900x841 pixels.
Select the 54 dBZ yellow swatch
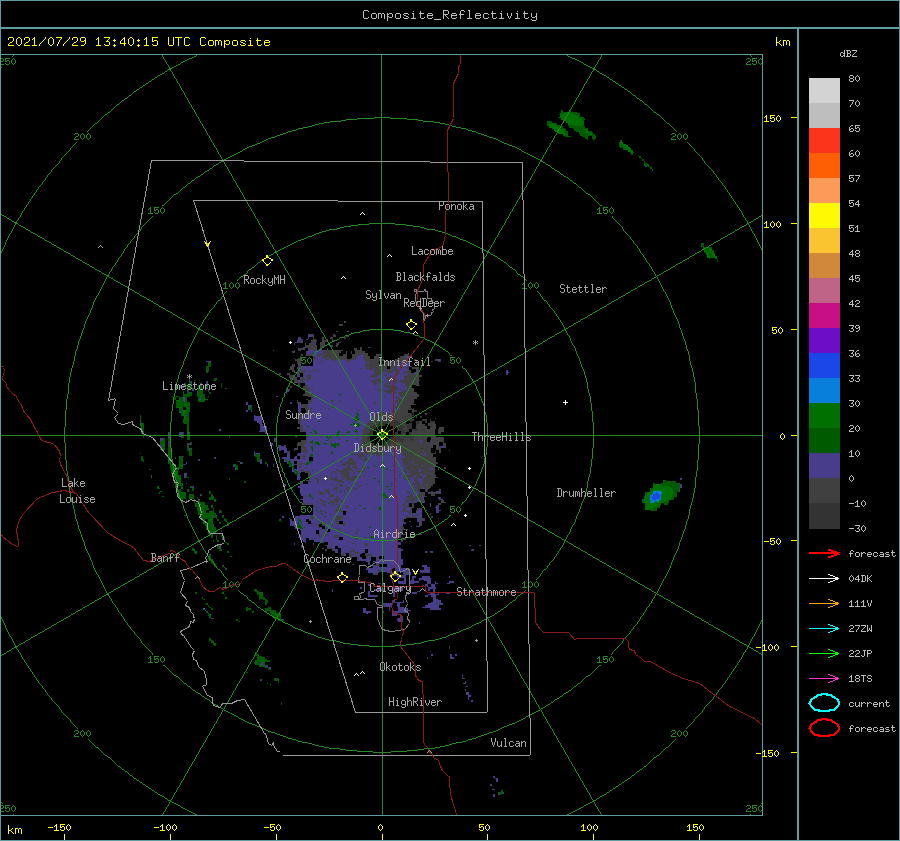tap(824, 215)
